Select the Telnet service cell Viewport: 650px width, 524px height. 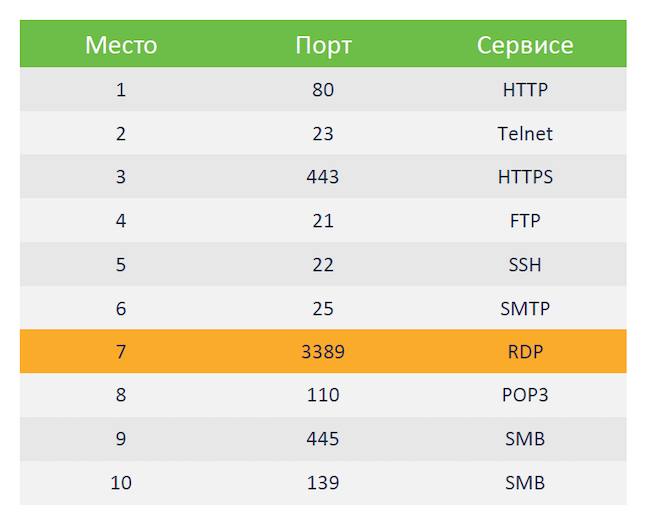(x=525, y=133)
